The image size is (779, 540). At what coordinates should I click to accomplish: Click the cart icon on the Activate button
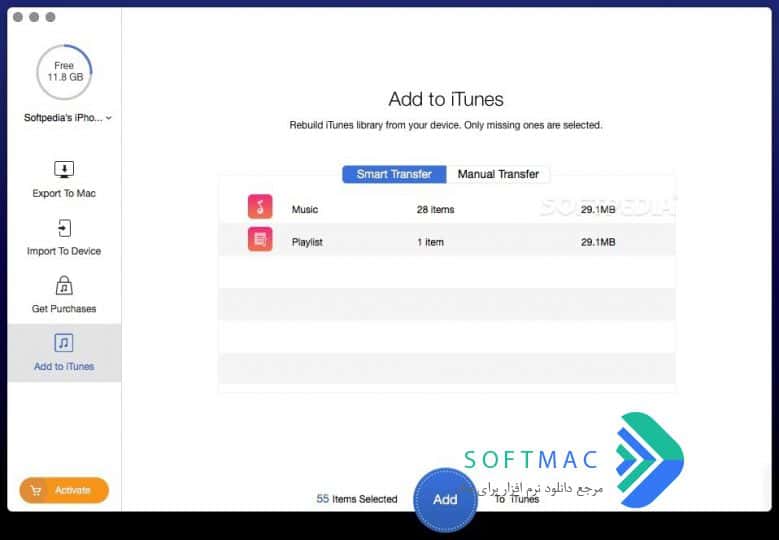[36, 491]
